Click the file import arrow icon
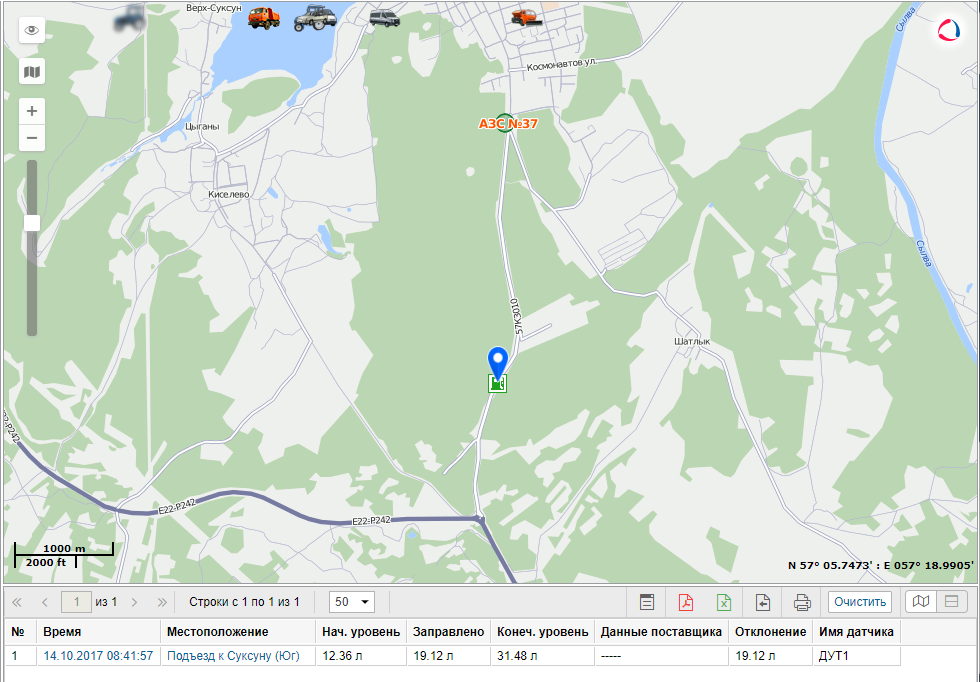Screen dimensions: 980x682 click(x=762, y=603)
